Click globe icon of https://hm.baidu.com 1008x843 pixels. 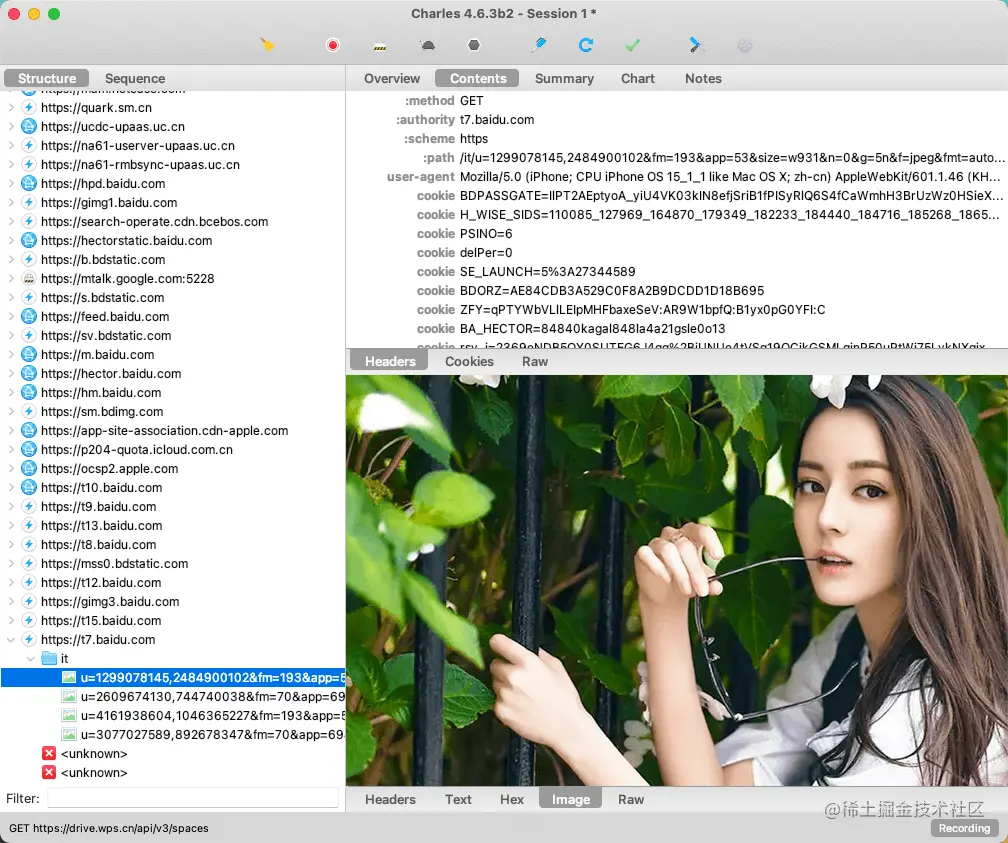[29, 392]
